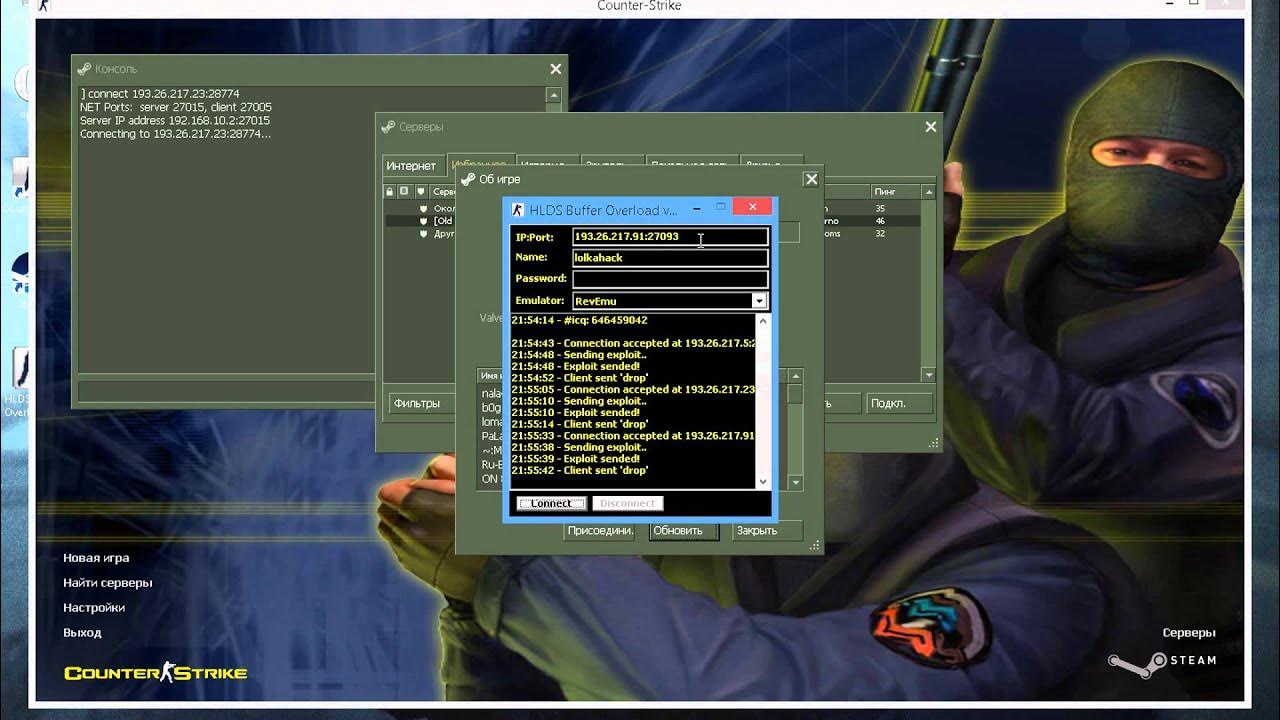Click the Emulator dropdown arrow
The width and height of the screenshot is (1280, 720).
[x=759, y=300]
